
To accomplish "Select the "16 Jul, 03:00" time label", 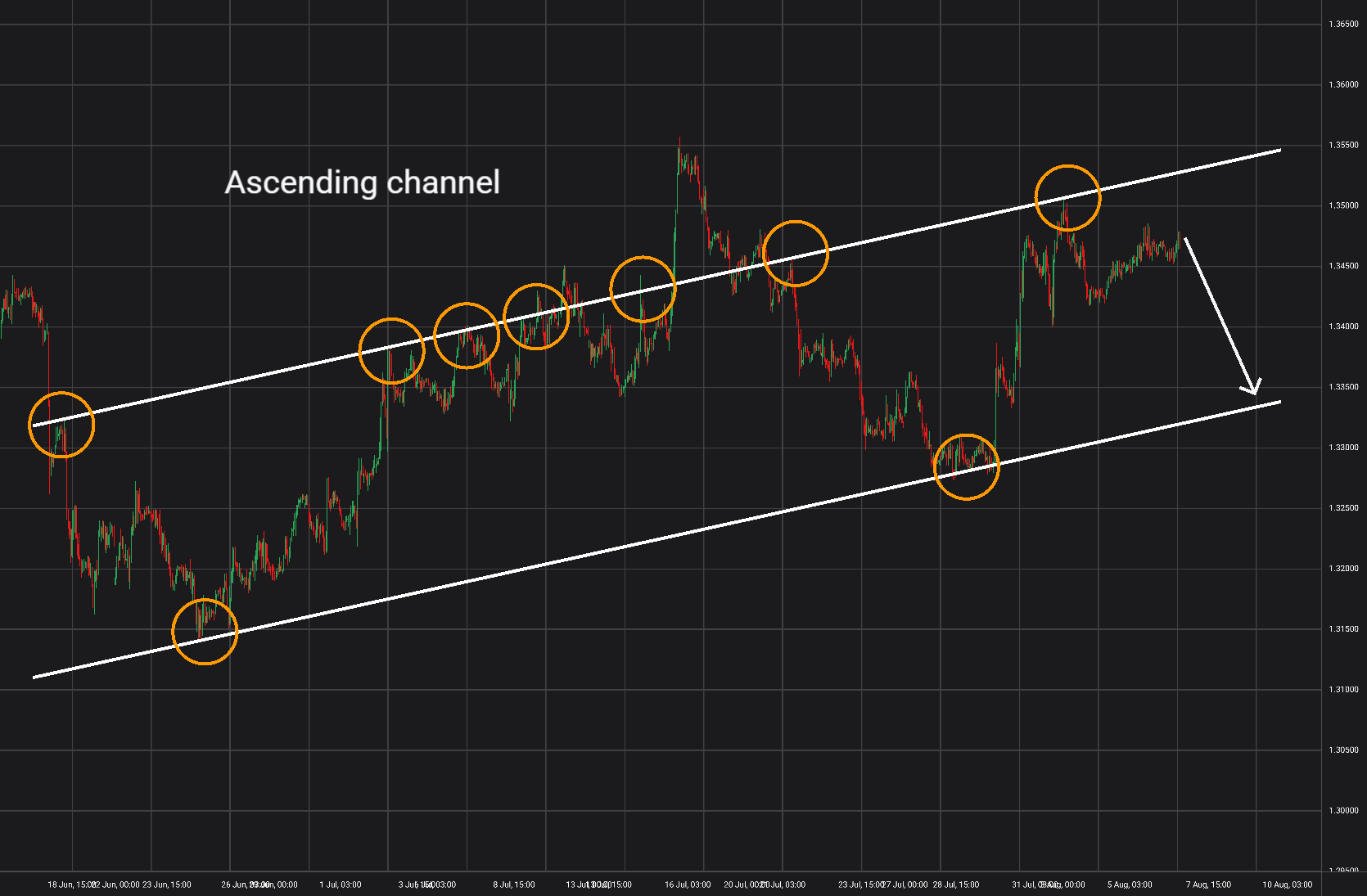I will pyautogui.click(x=688, y=885).
